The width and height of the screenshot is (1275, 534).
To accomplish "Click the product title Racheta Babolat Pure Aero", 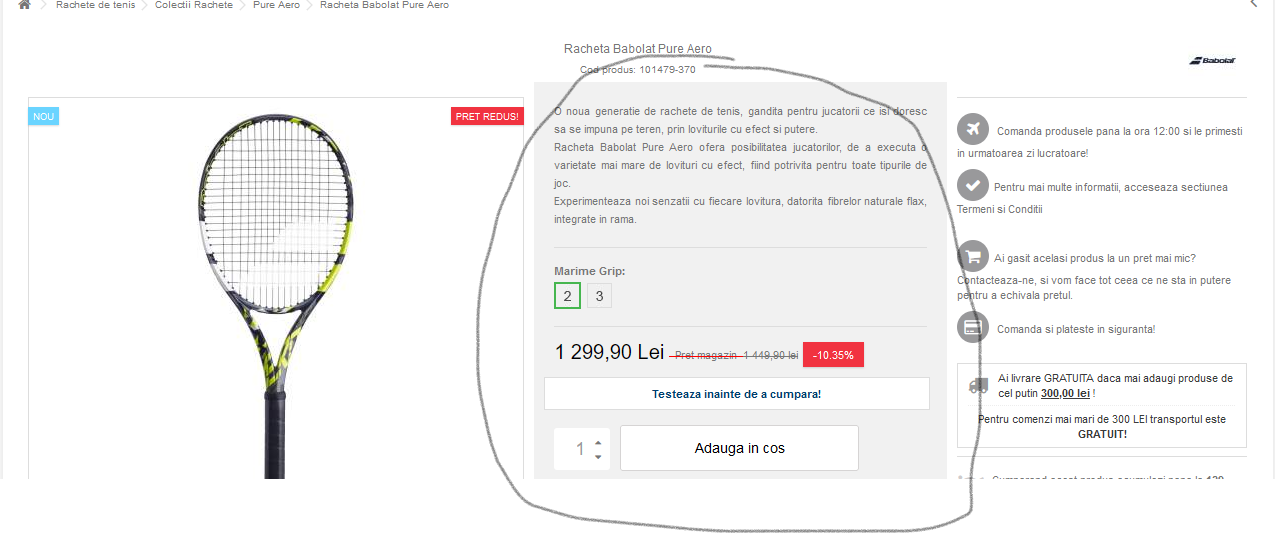I will [x=638, y=49].
